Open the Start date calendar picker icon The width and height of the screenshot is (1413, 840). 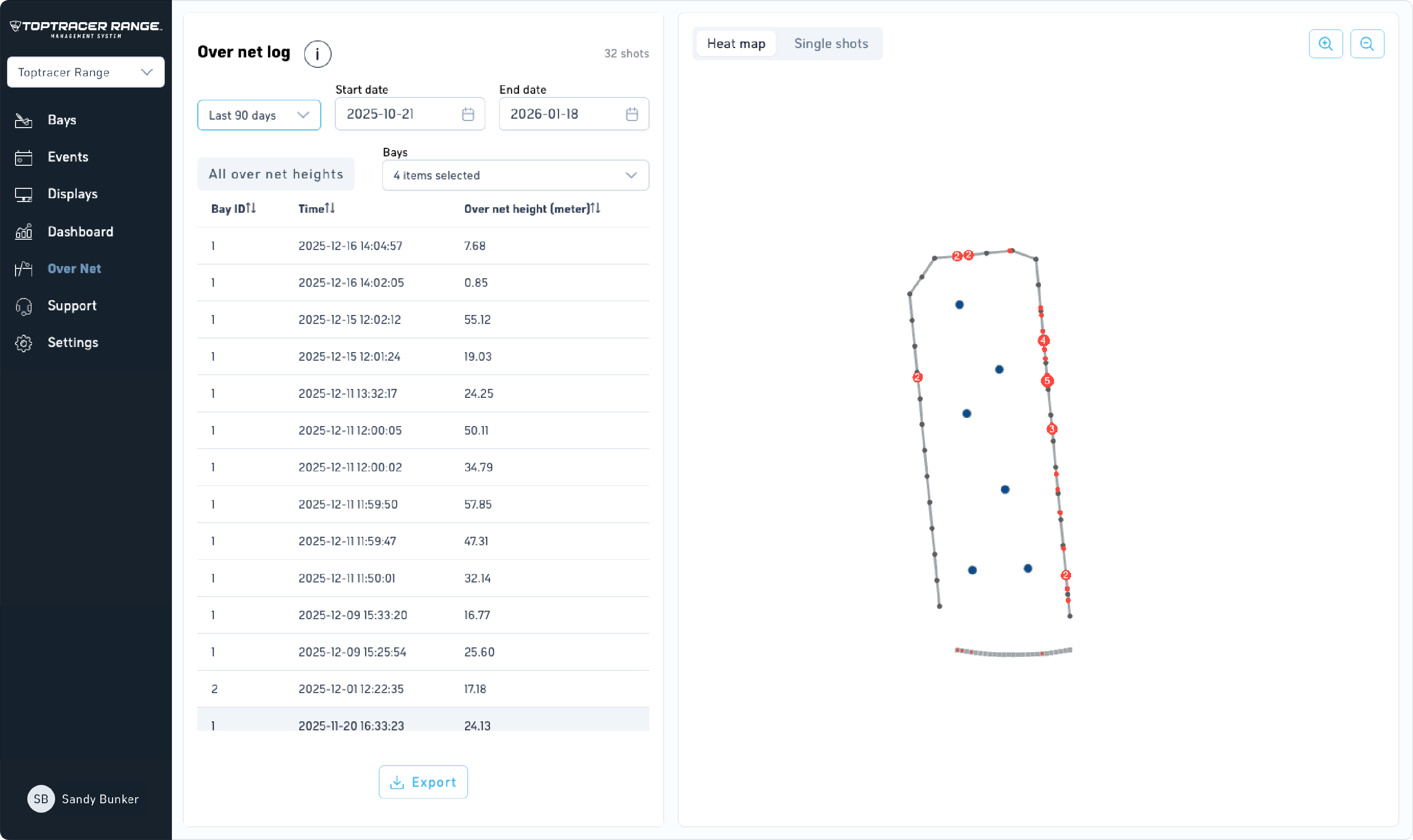[x=468, y=114]
